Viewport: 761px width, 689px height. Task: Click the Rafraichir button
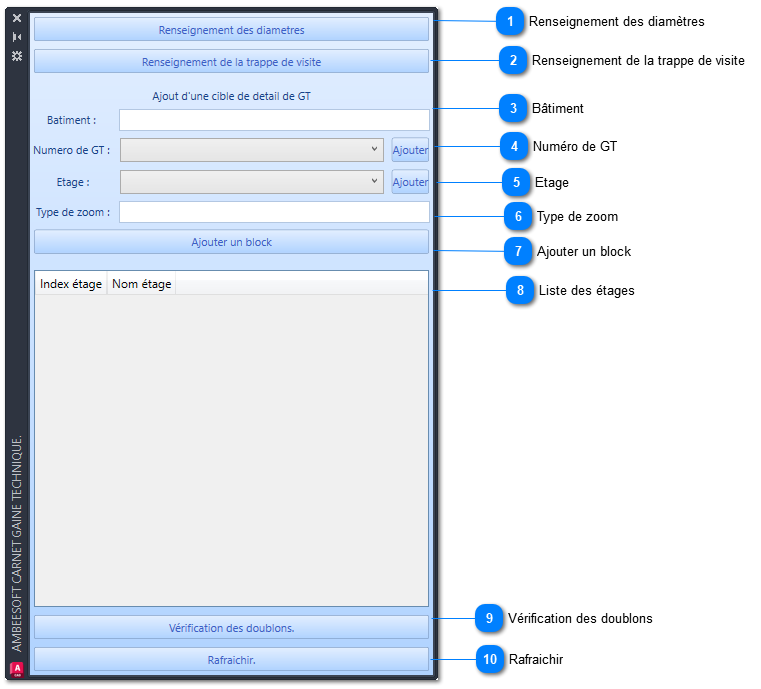232,660
